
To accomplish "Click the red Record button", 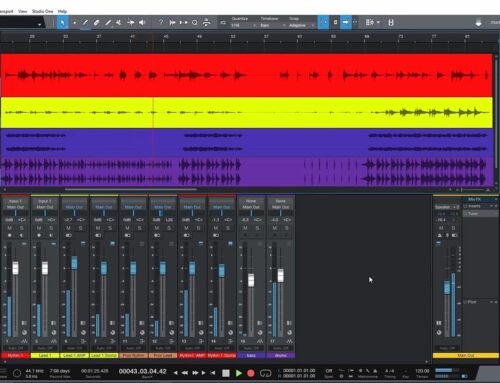I will (x=251, y=373).
